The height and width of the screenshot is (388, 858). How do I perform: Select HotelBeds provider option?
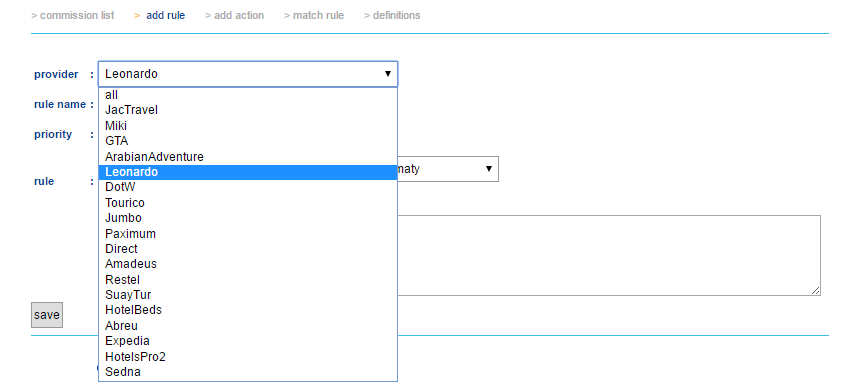pyautogui.click(x=248, y=310)
